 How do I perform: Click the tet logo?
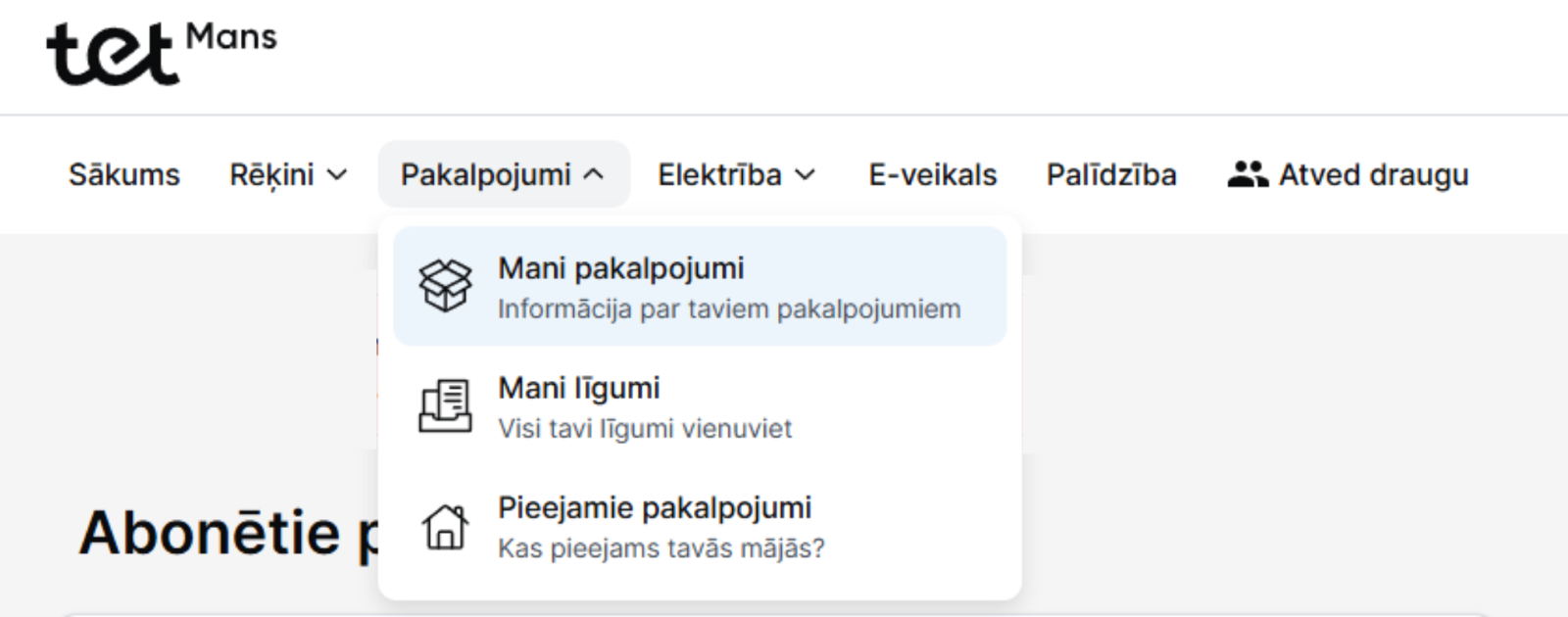(112, 54)
